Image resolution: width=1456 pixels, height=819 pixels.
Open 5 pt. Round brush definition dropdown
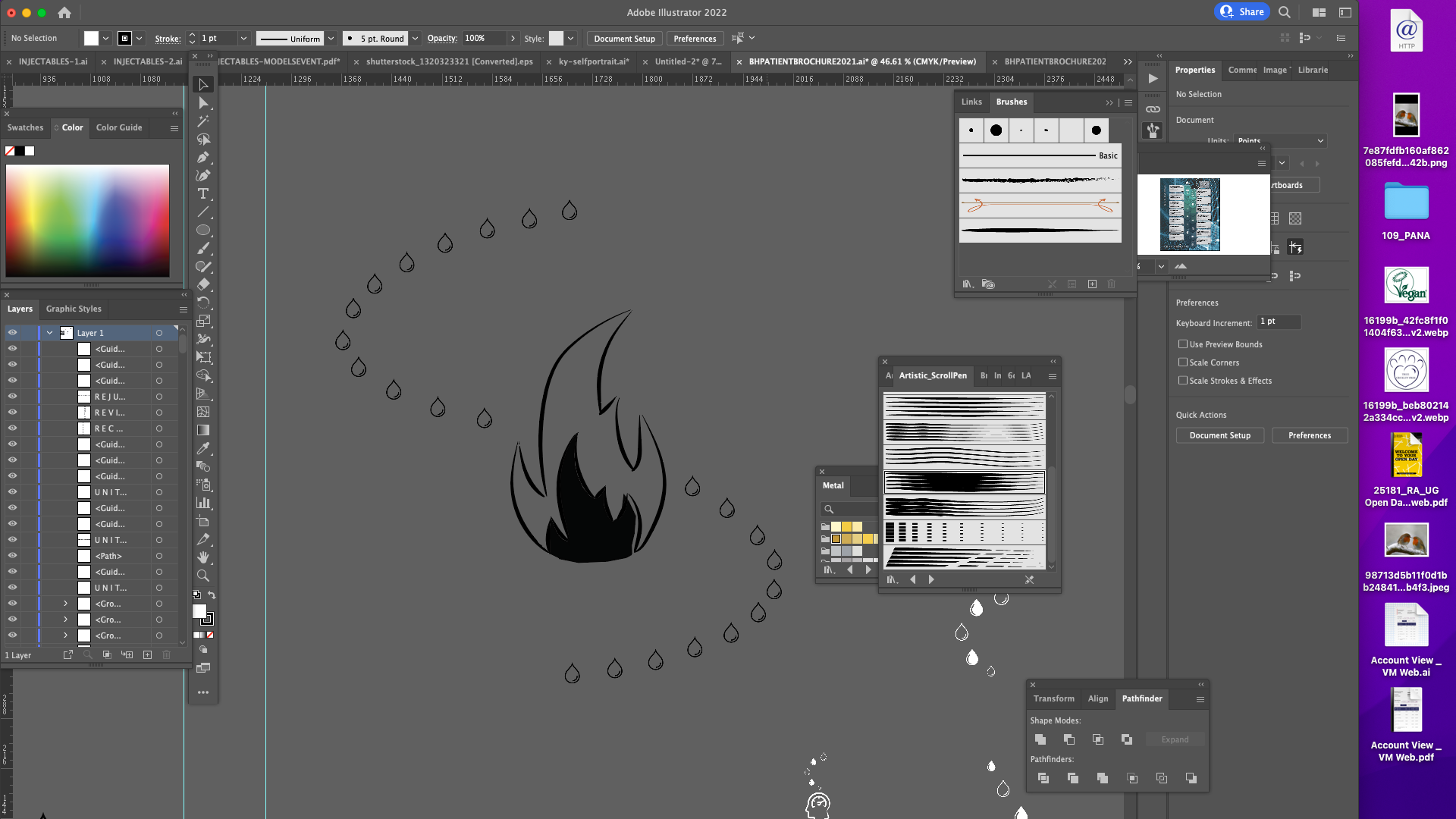click(x=415, y=39)
